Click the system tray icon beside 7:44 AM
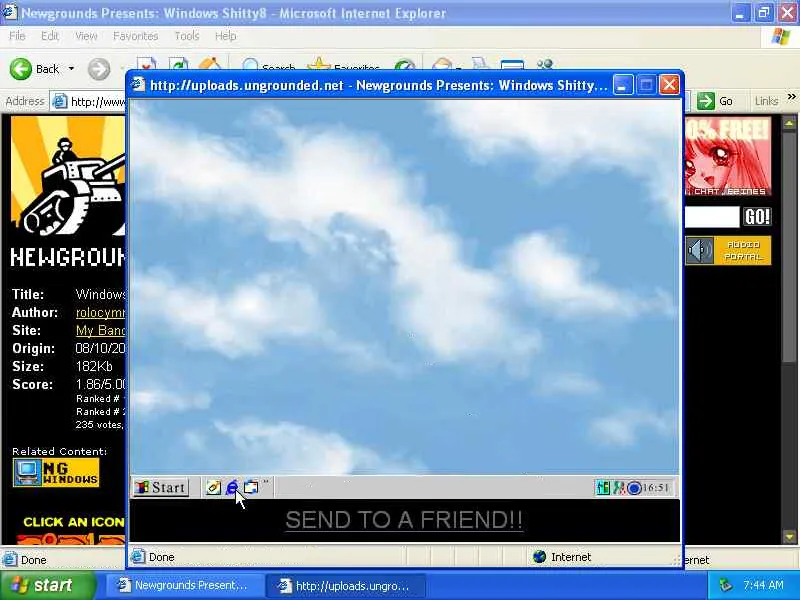 click(726, 585)
